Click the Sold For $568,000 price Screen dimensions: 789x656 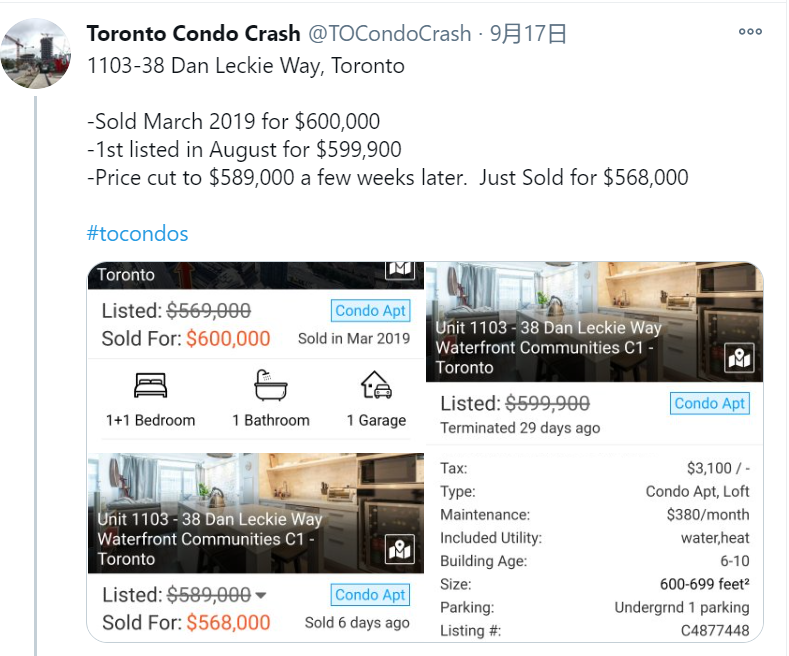pos(186,623)
